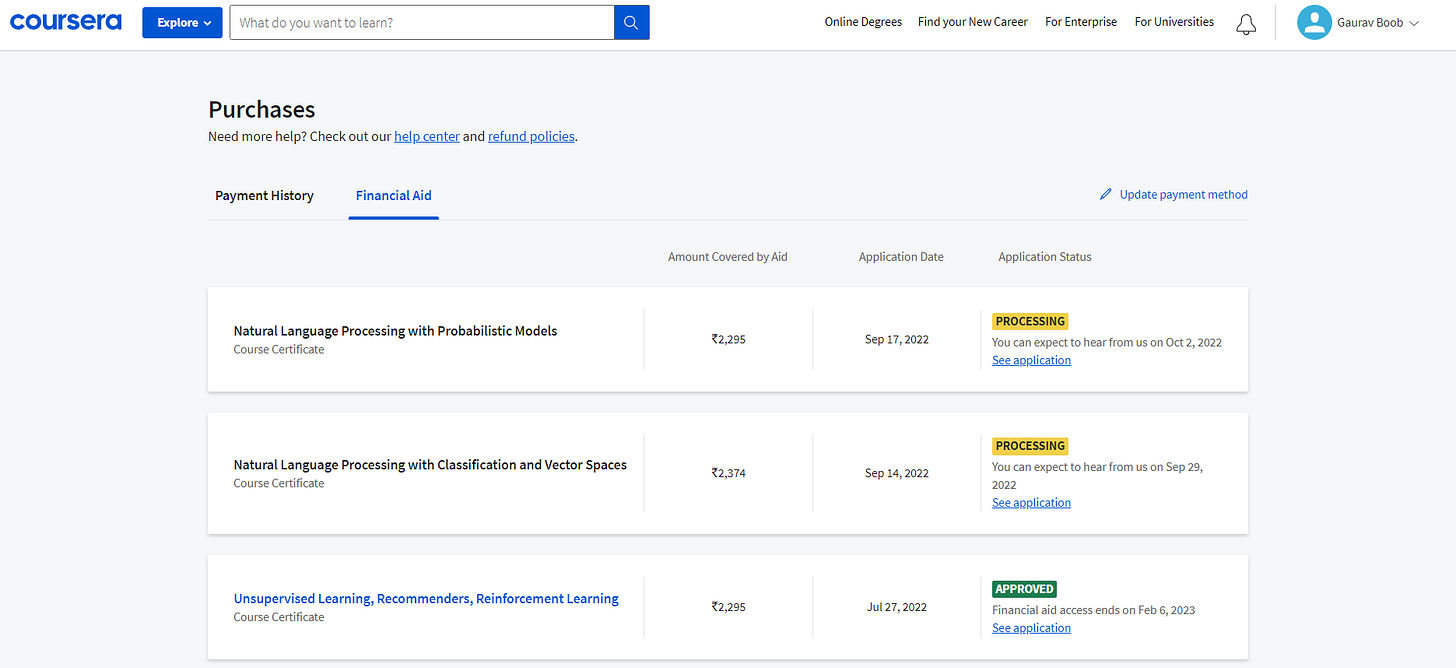Expand the Explore dropdown menu
This screenshot has height=668, width=1456.
(x=182, y=23)
